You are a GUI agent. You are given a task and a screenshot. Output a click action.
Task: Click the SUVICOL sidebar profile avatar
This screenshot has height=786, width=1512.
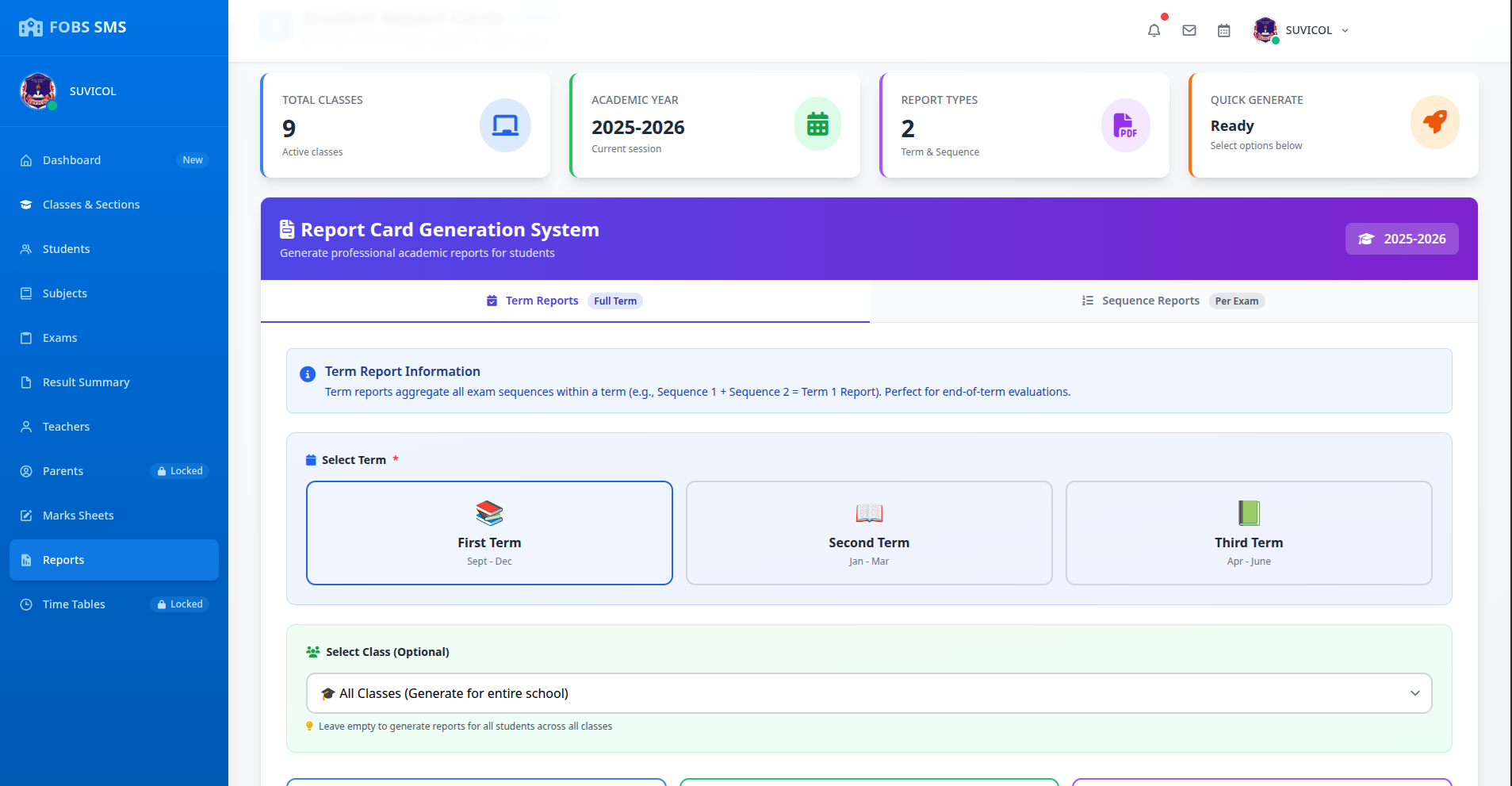pos(38,91)
